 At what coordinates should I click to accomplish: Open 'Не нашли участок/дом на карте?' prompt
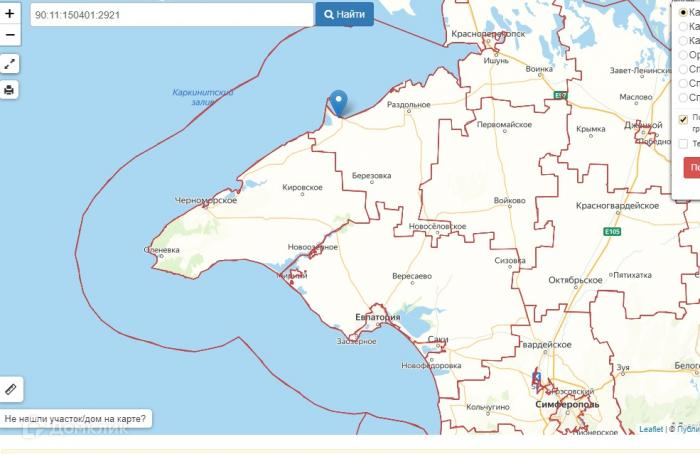tap(75, 419)
